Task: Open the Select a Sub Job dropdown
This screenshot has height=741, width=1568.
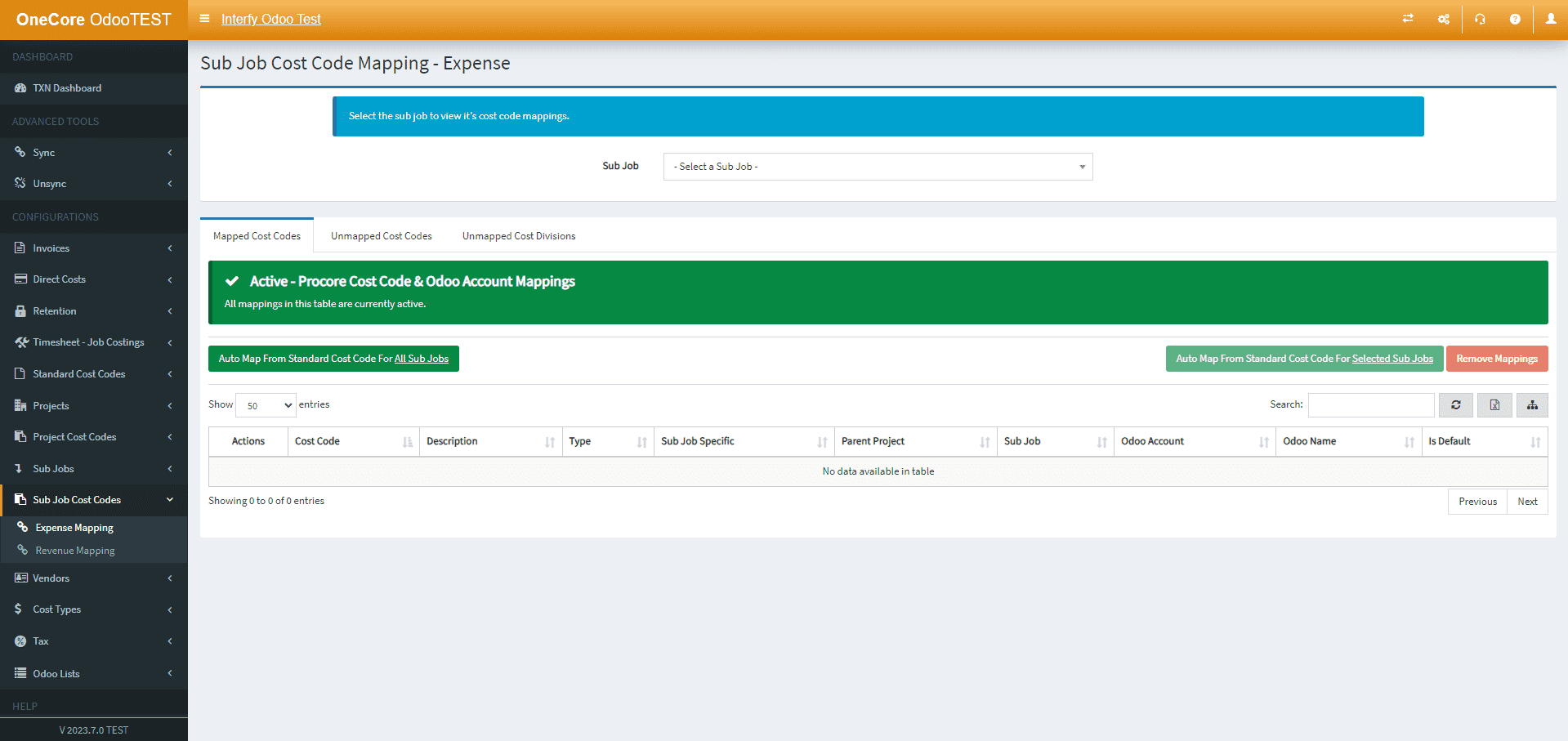Action: [878, 167]
